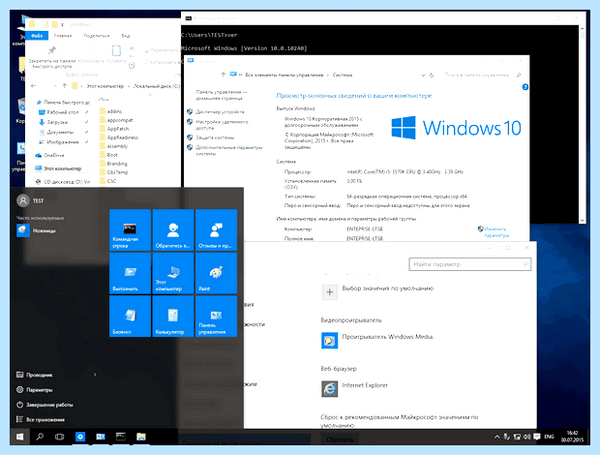
Task: Select the Downloads (Загрузки) quick access item
Action: click(x=54, y=122)
